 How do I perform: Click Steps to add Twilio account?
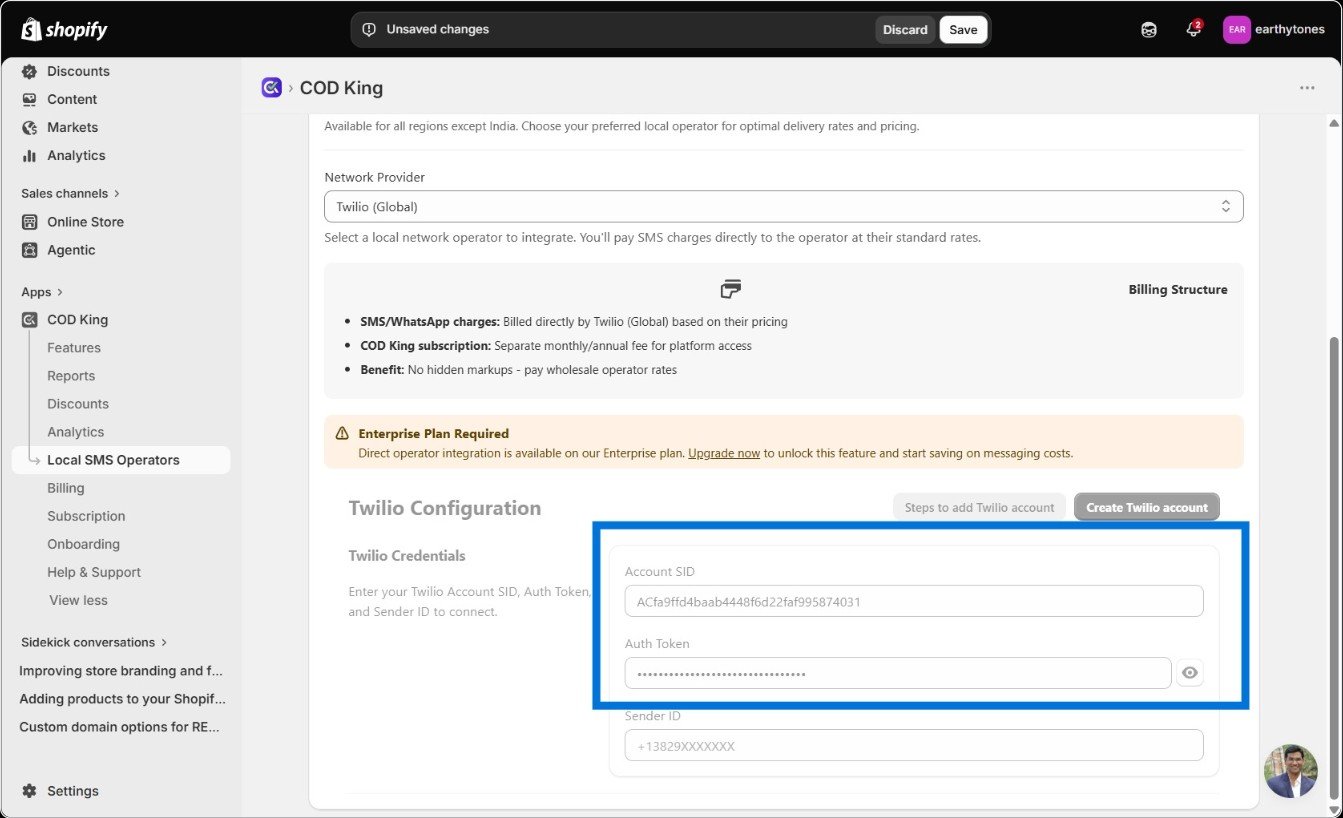point(979,507)
